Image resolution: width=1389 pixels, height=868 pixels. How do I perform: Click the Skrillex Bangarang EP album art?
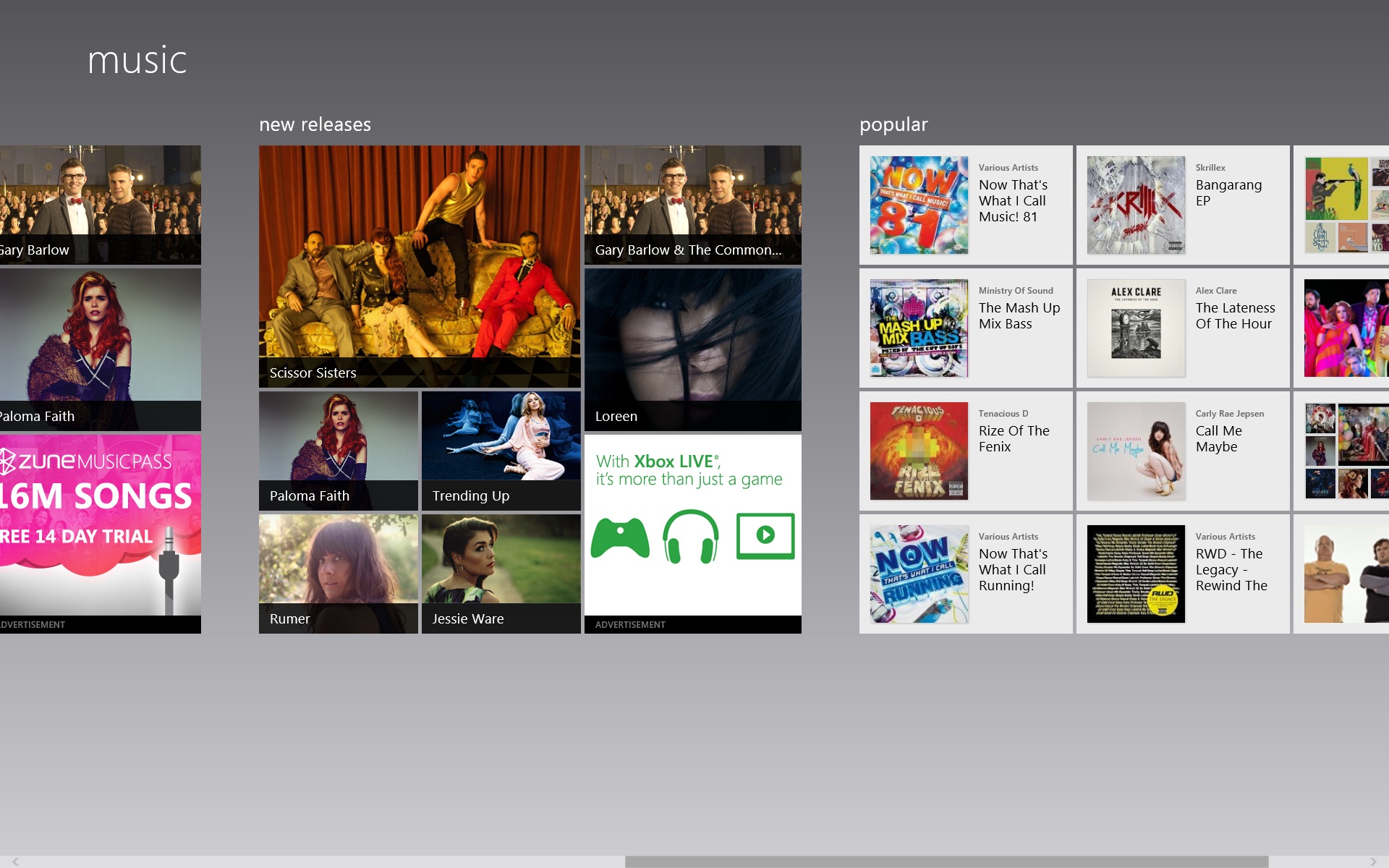(1135, 204)
